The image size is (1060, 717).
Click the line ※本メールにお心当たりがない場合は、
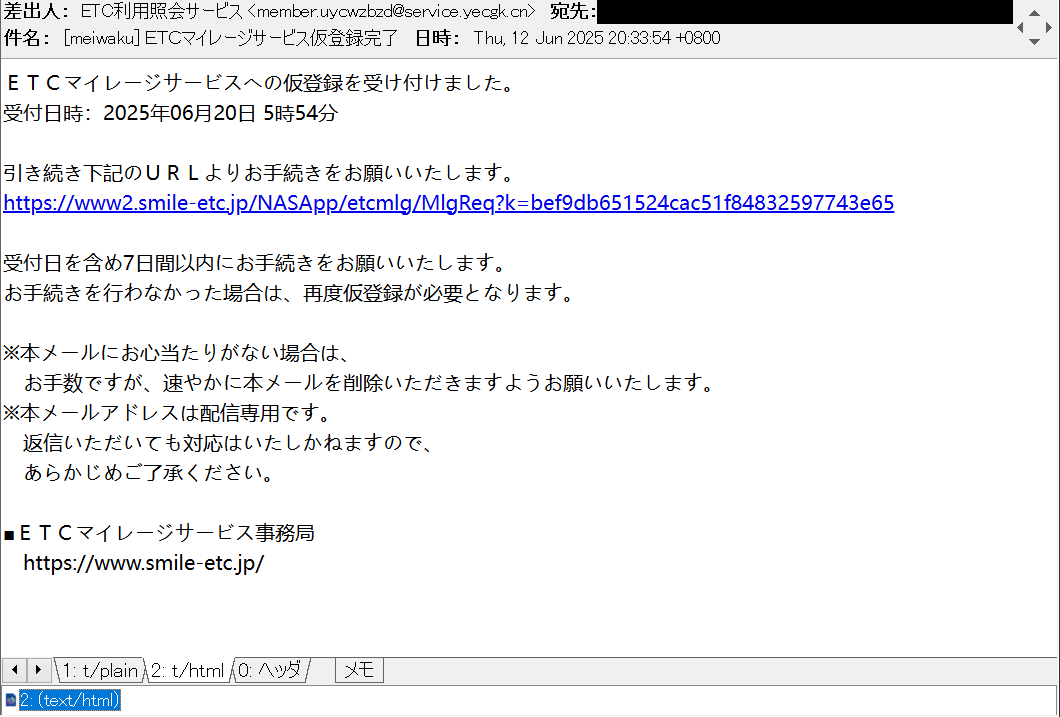178,353
